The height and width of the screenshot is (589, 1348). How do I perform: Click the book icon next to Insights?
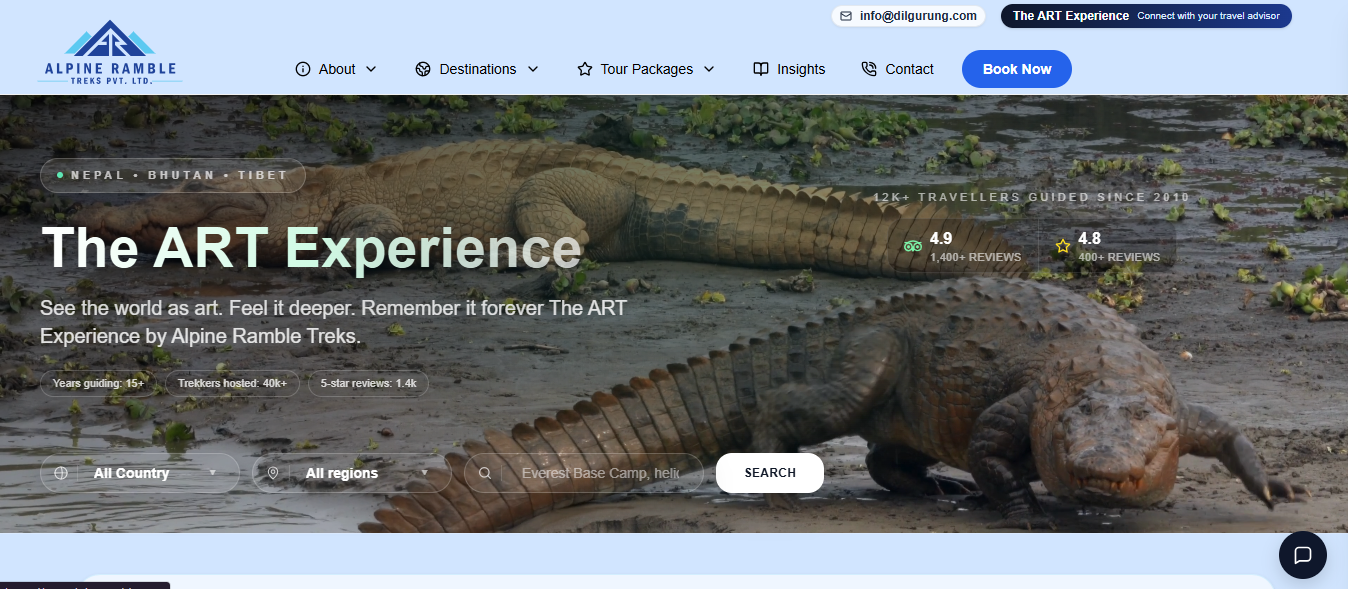click(761, 69)
